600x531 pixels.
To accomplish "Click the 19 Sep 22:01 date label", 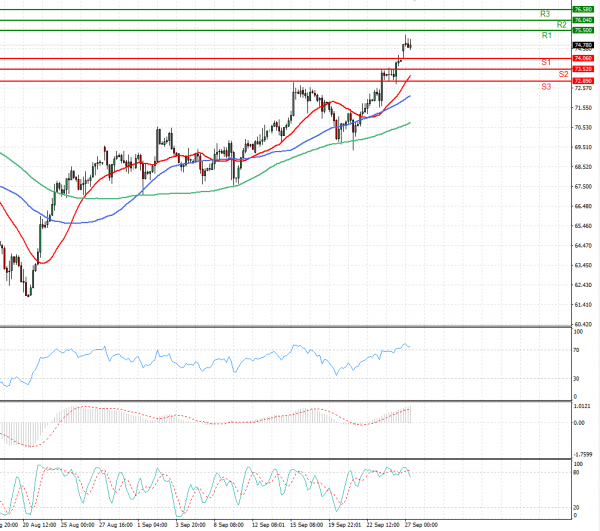I will (345, 525).
